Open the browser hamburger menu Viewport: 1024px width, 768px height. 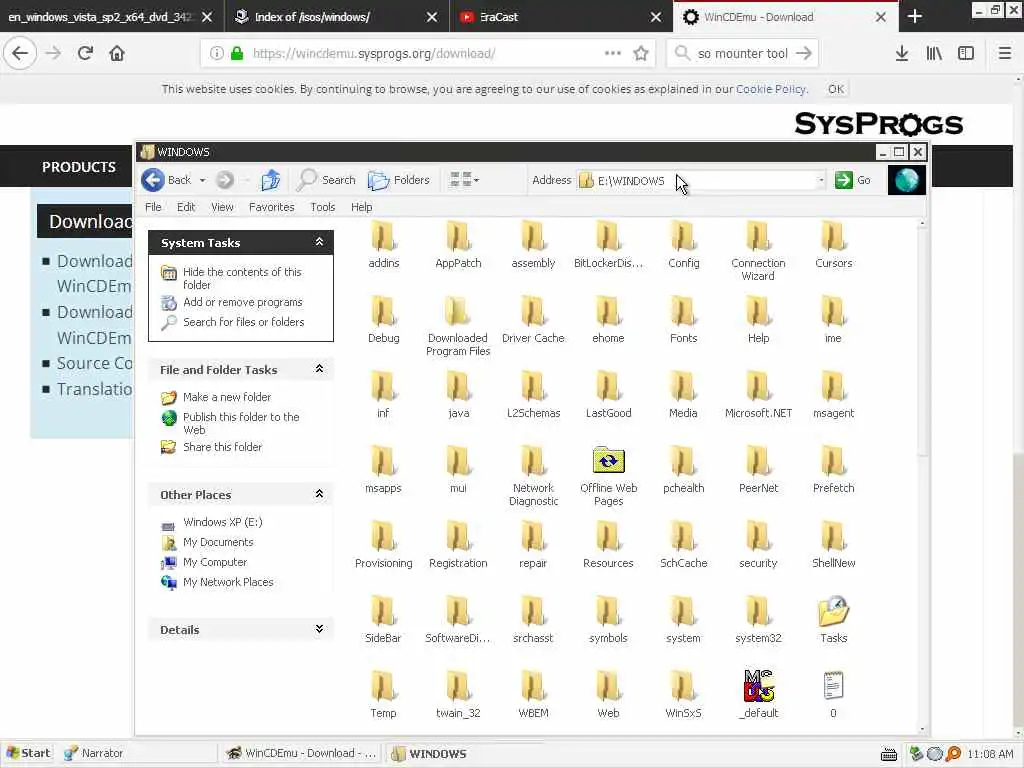(1004, 54)
